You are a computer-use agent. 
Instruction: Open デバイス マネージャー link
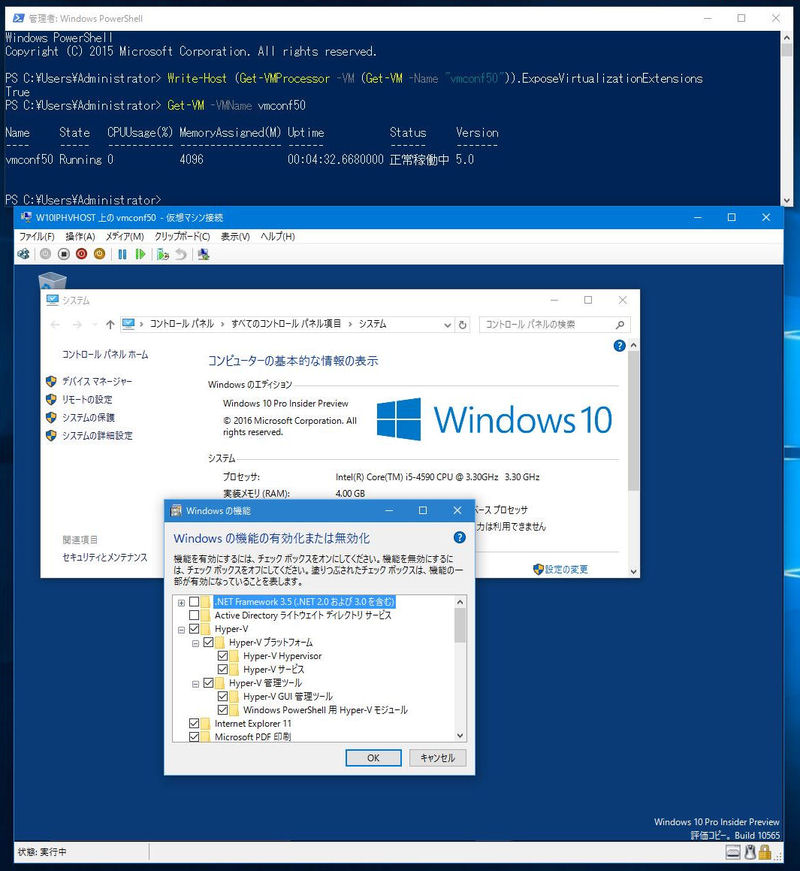point(97,381)
